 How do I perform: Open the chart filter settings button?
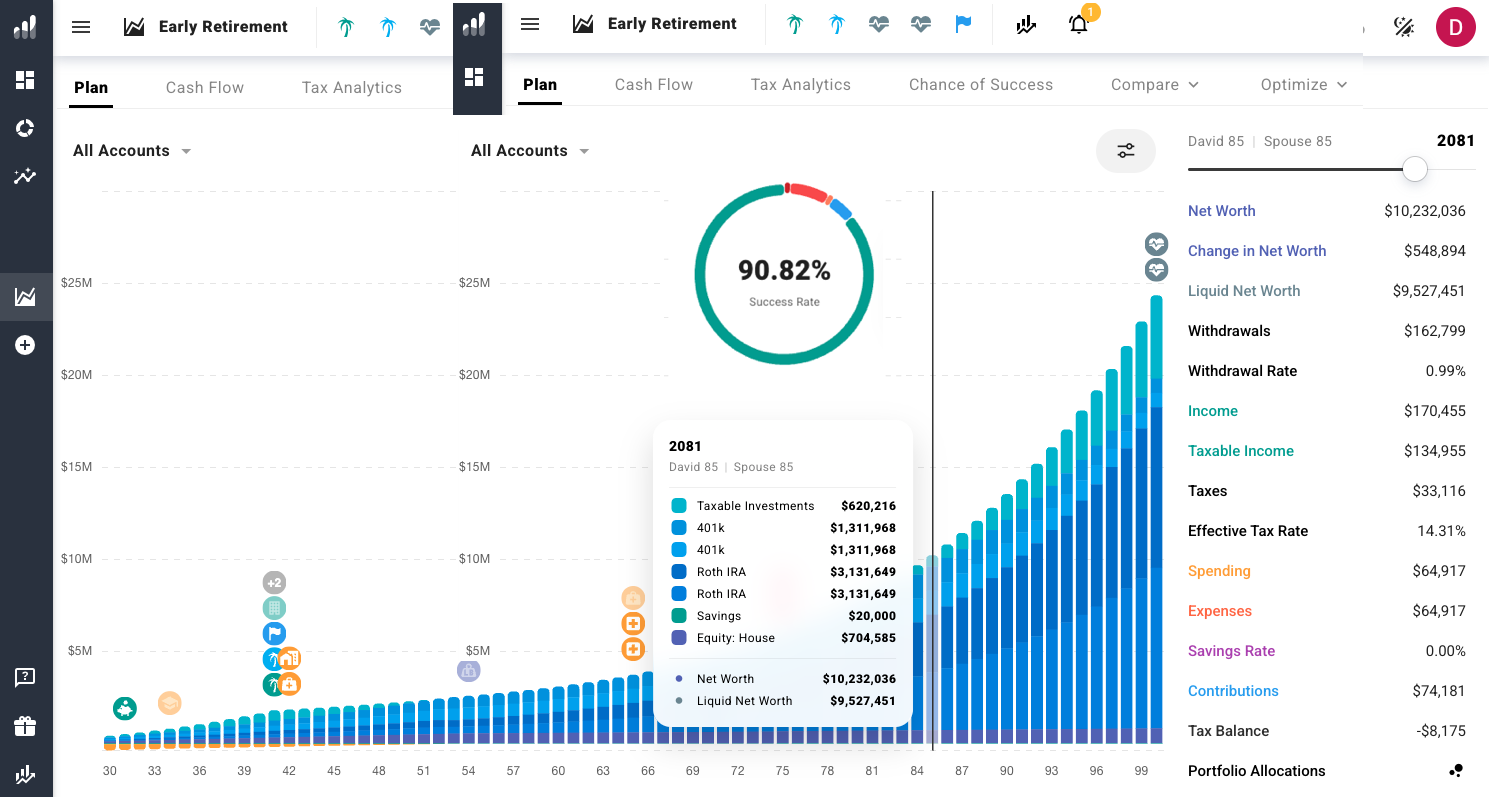1126,151
